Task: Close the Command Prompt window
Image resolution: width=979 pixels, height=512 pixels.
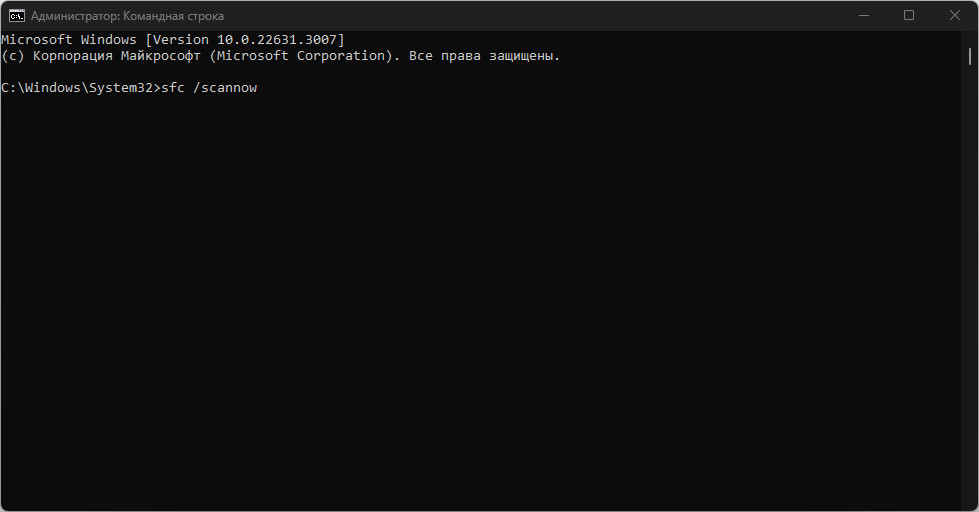Action: point(955,16)
